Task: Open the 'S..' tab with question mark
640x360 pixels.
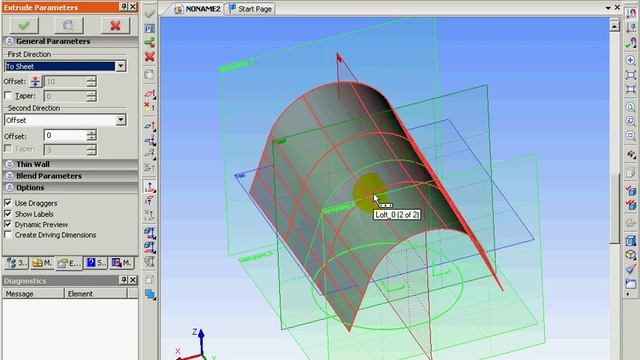Action: coord(96,263)
